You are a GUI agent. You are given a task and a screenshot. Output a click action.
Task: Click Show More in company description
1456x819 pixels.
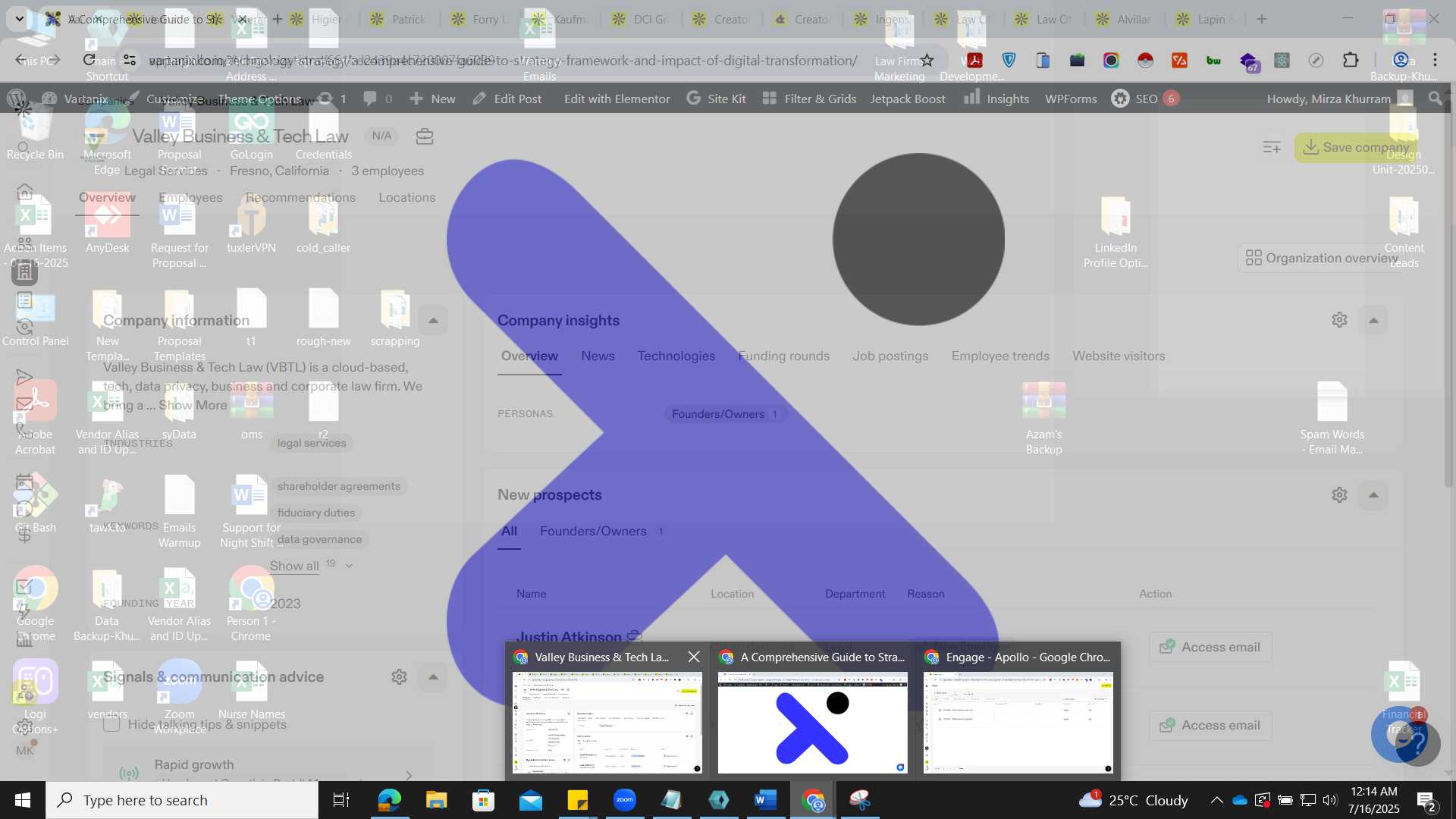tap(193, 405)
